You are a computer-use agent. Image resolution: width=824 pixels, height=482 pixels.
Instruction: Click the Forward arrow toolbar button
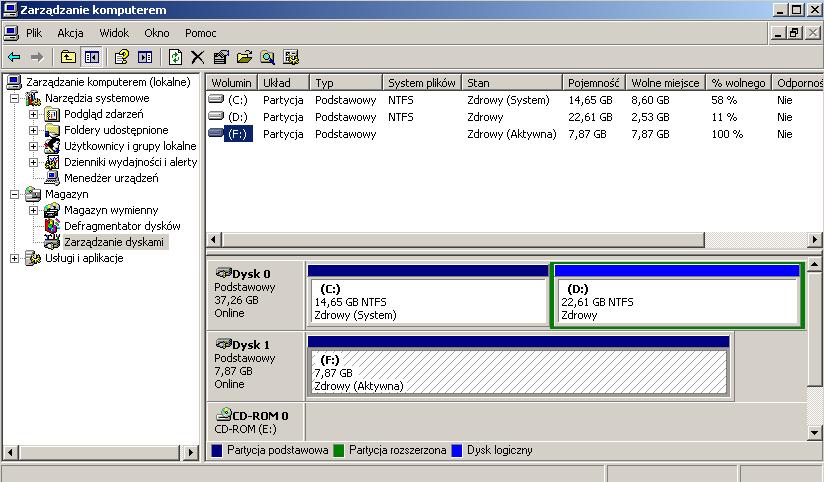pos(37,57)
